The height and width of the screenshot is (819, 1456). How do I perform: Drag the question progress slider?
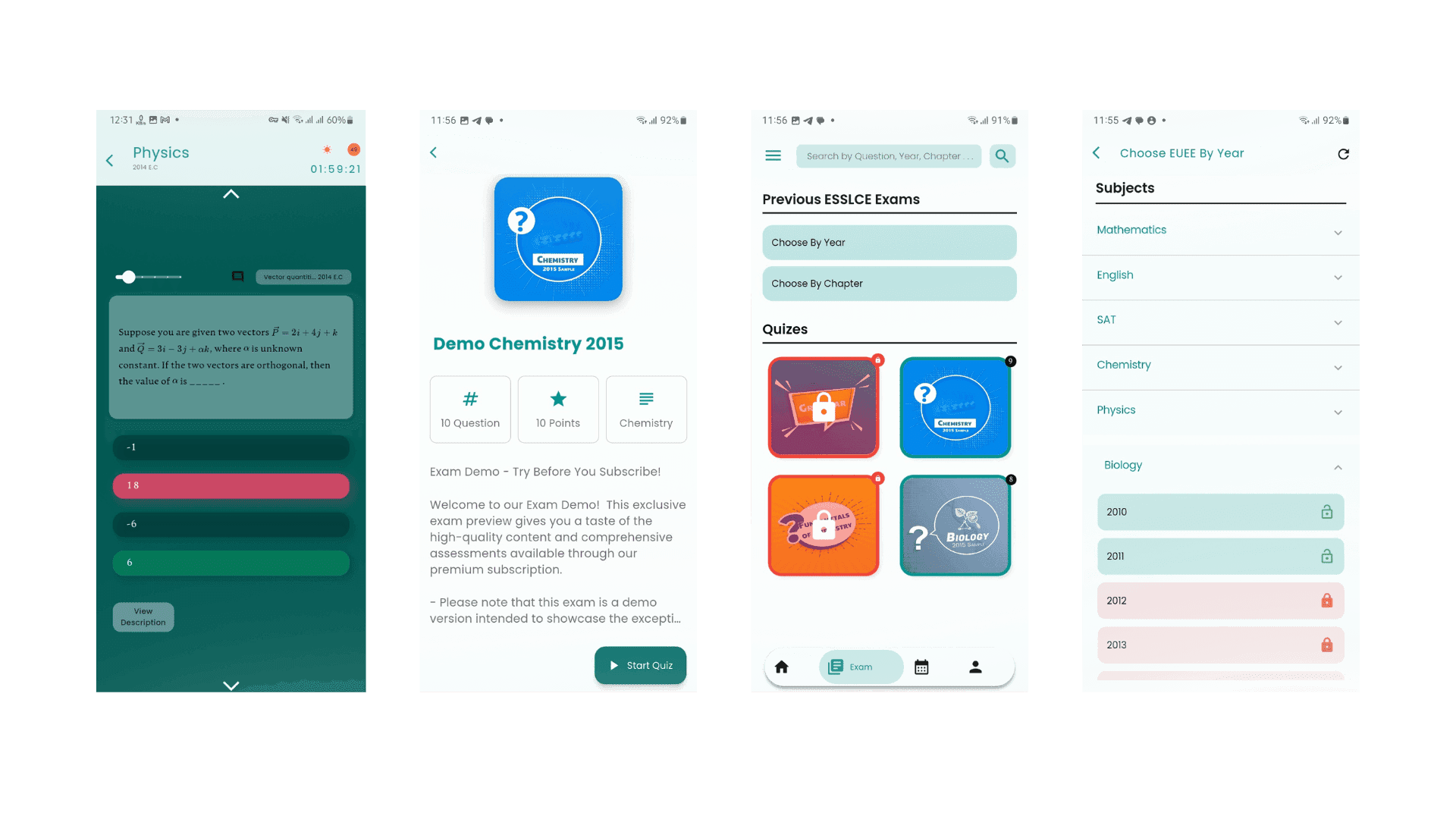[x=128, y=276]
